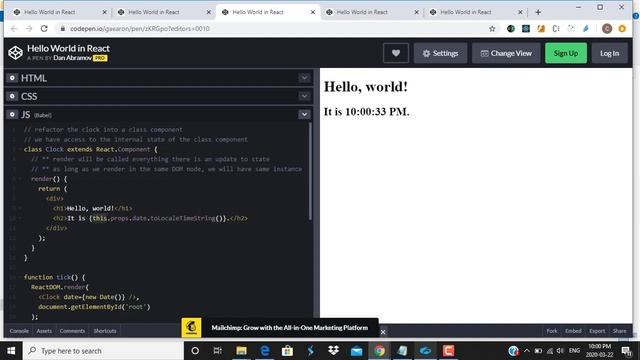The height and width of the screenshot is (360, 640).
Task: Fork this pen
Action: point(552,331)
